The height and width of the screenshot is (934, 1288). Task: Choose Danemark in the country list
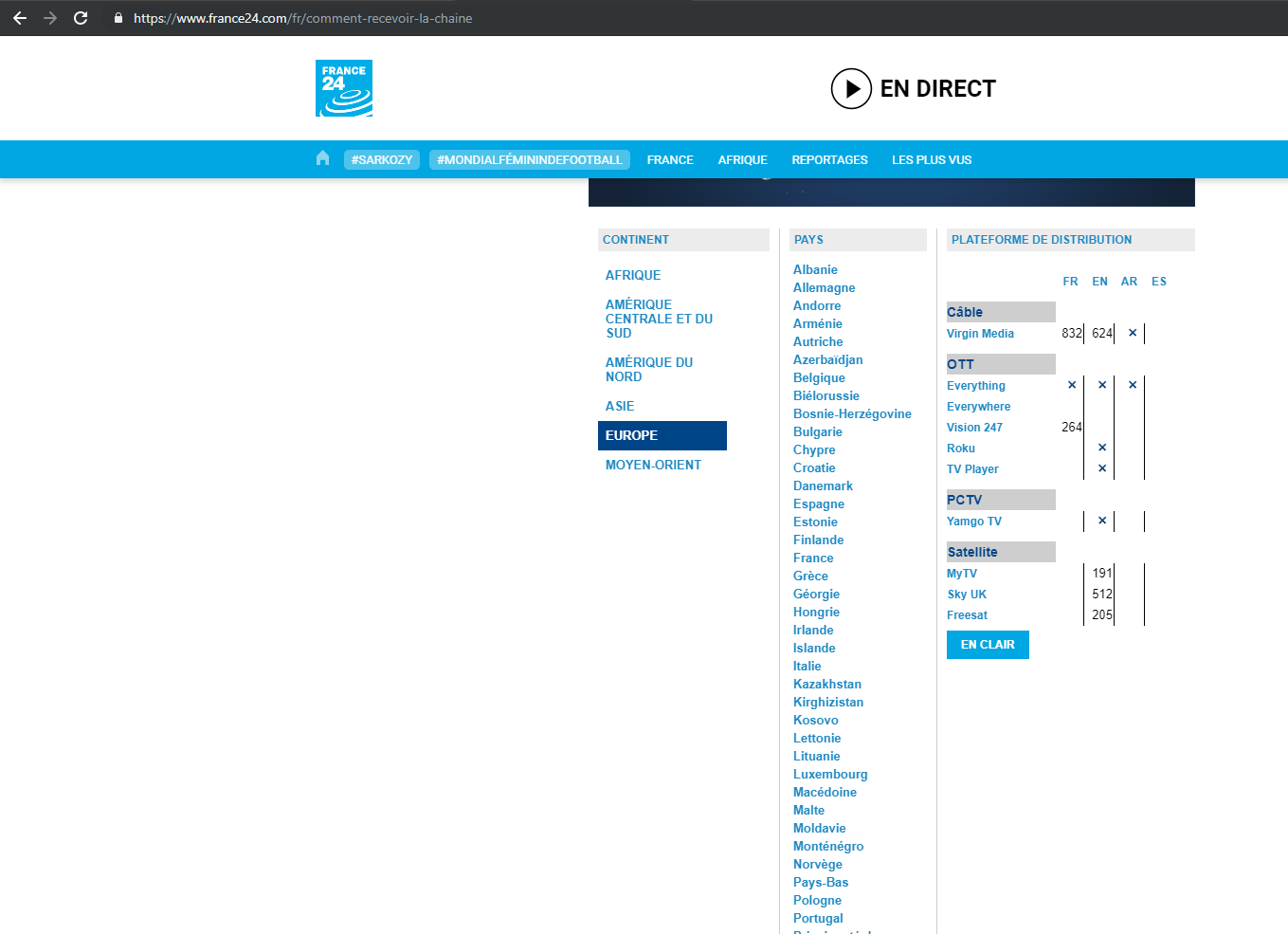[823, 485]
